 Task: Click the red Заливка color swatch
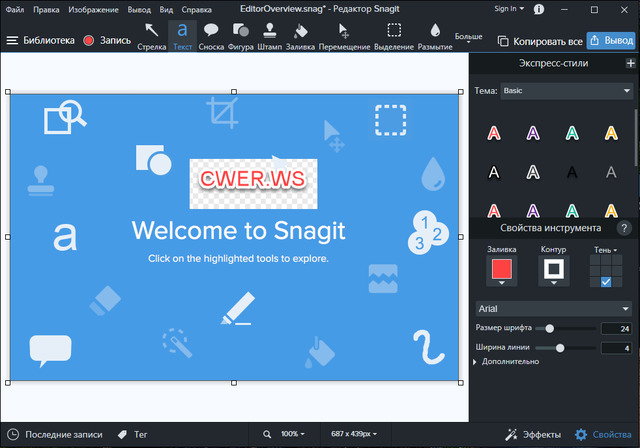(x=502, y=269)
